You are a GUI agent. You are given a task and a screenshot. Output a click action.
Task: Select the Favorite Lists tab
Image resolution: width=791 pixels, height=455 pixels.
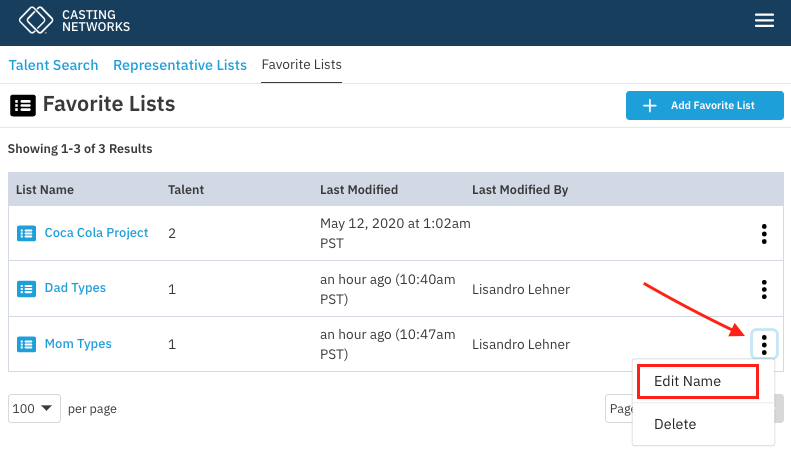(301, 65)
